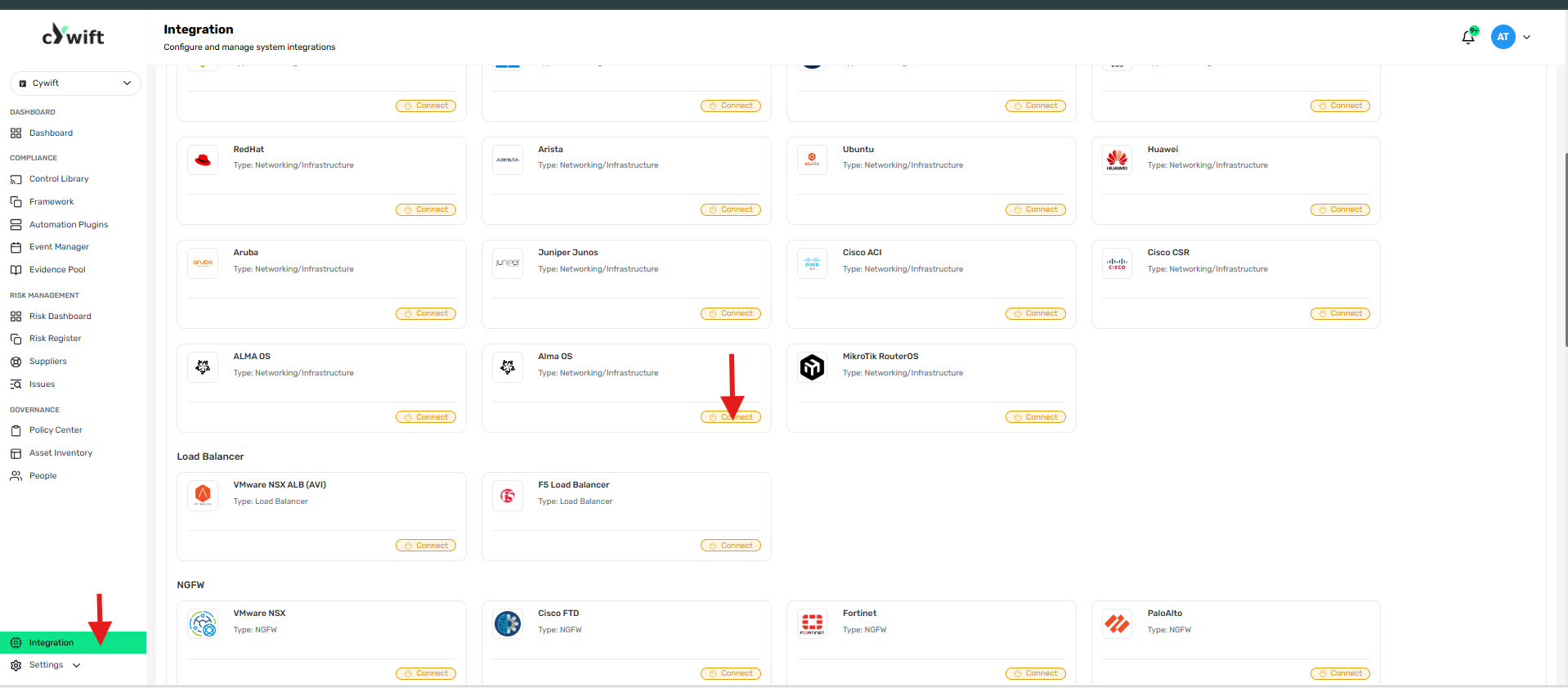Click Connect on VMware NSX ALB (AVI)
This screenshot has width=1568, height=688.
point(426,546)
